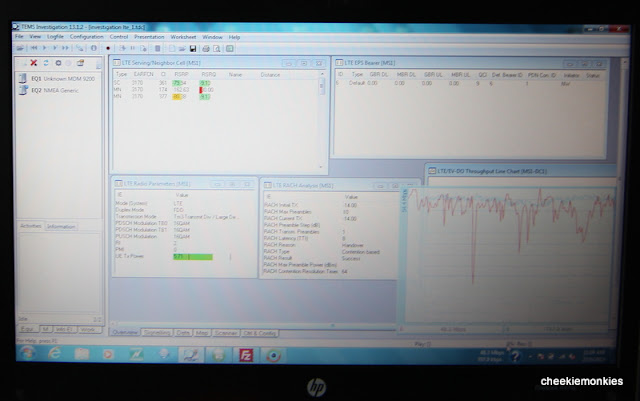The width and height of the screenshot is (640, 401).
Task: Click the red RSRQ bar in first MN row
Action: coord(200,90)
